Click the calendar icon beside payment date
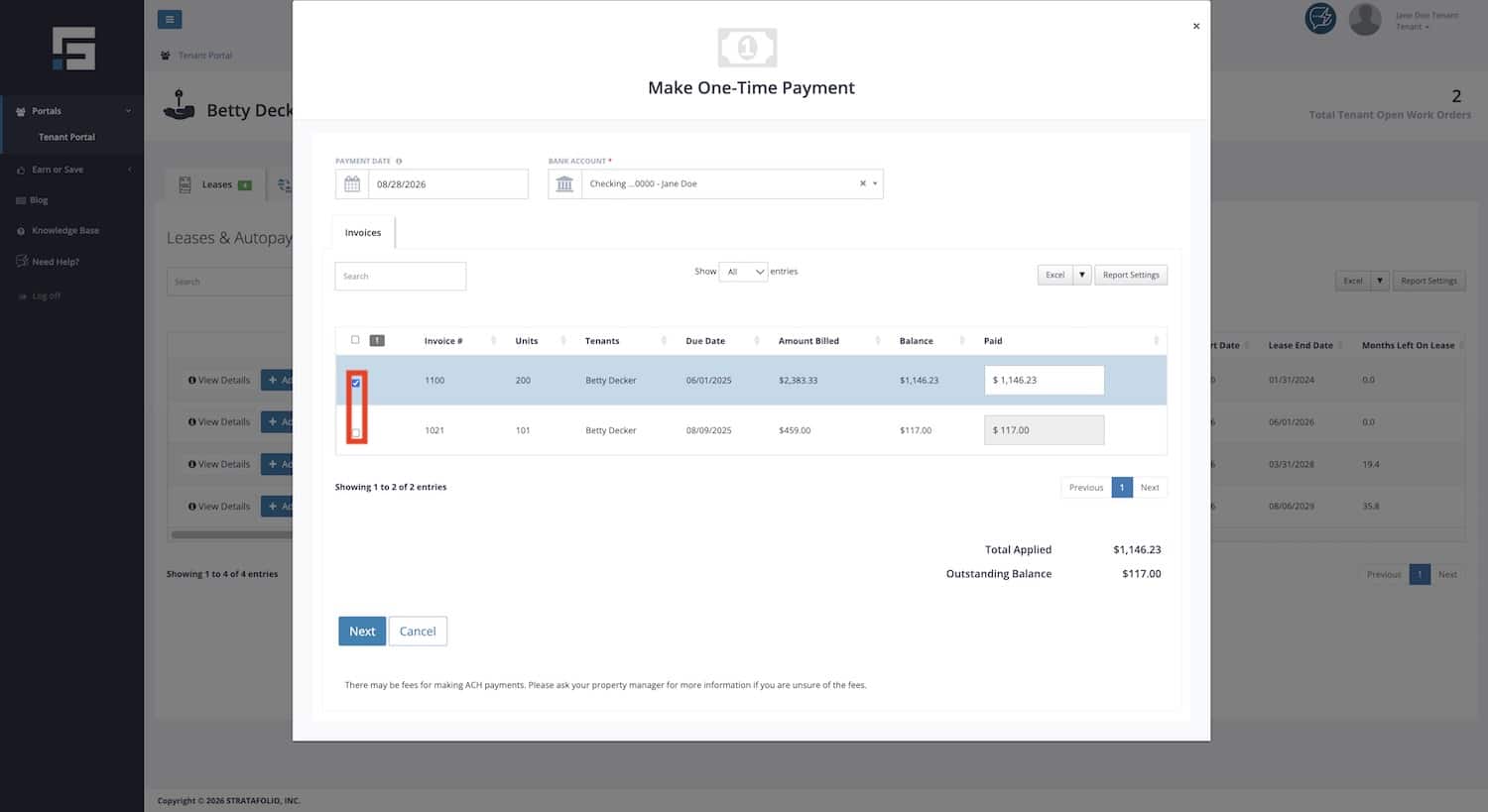Viewport: 1488px width, 812px height. tap(352, 184)
